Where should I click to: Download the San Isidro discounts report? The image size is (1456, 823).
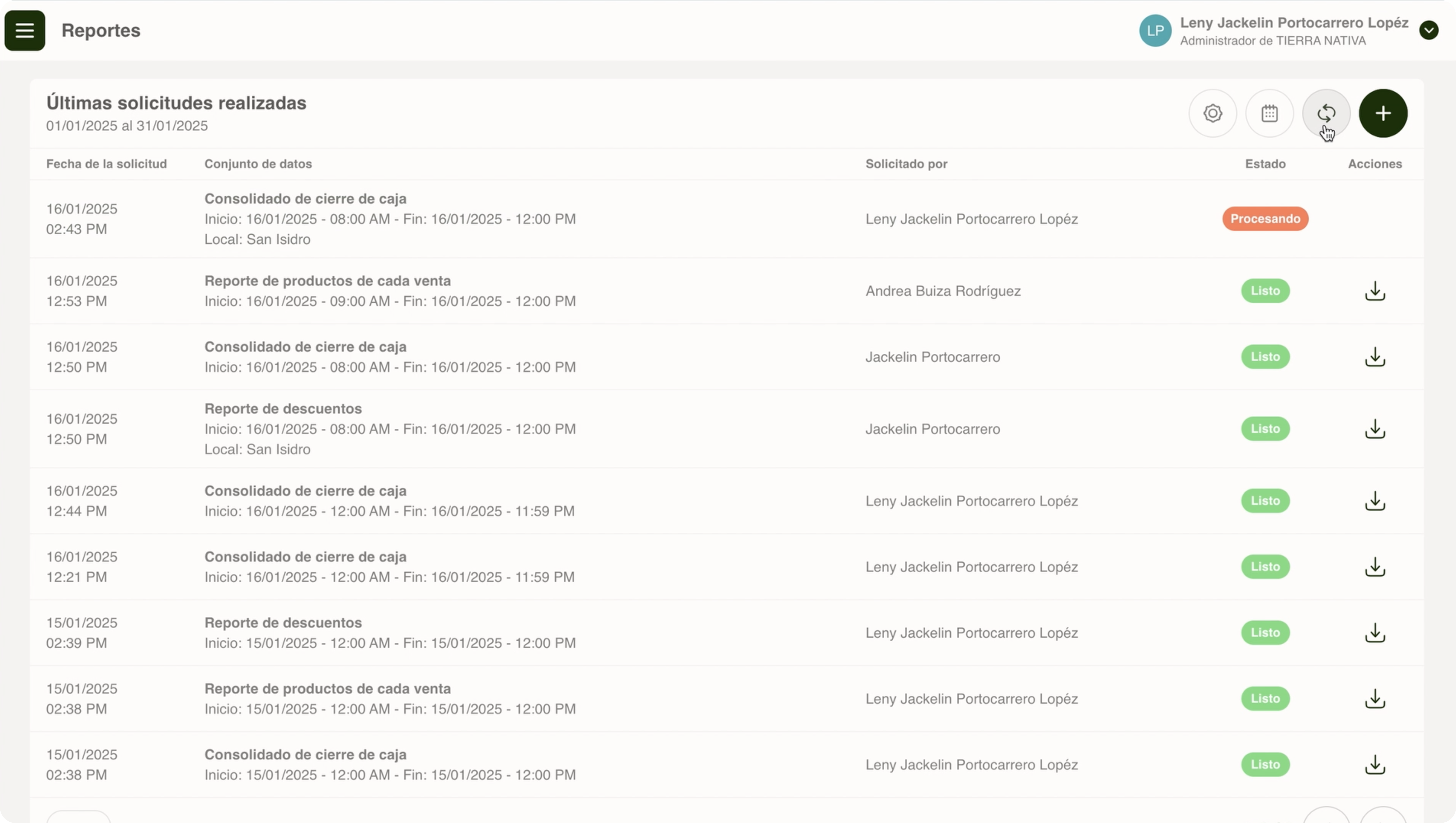tap(1375, 429)
